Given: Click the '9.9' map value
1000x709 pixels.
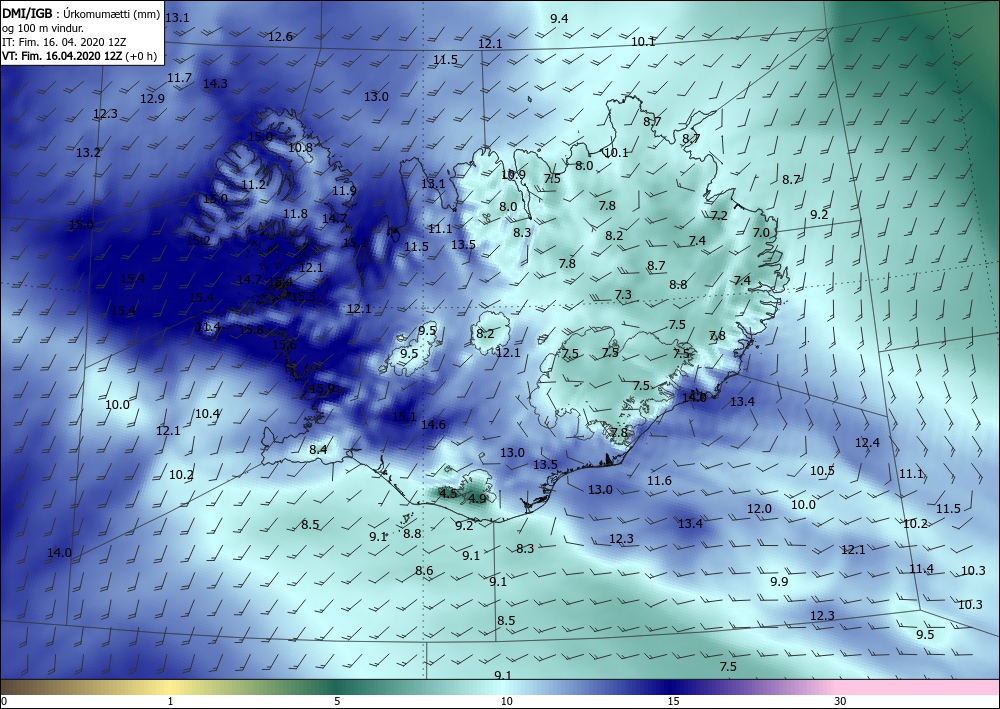Looking at the screenshot, I should point(779,581).
